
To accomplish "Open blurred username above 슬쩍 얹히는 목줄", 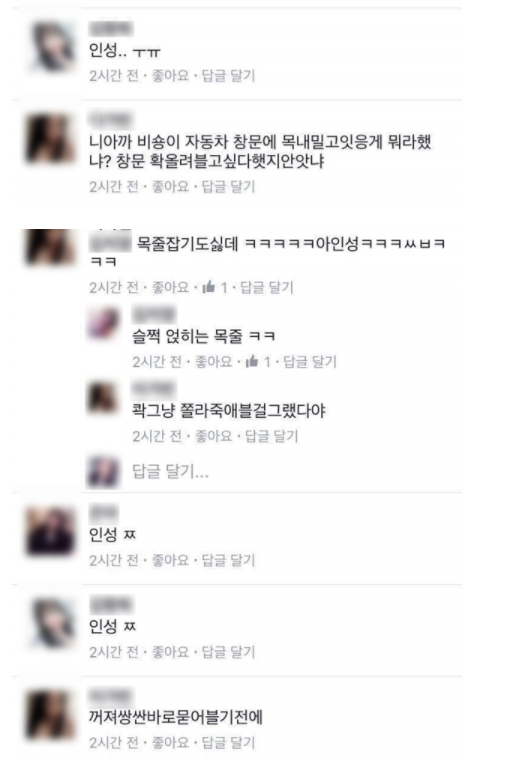I will coord(154,315).
